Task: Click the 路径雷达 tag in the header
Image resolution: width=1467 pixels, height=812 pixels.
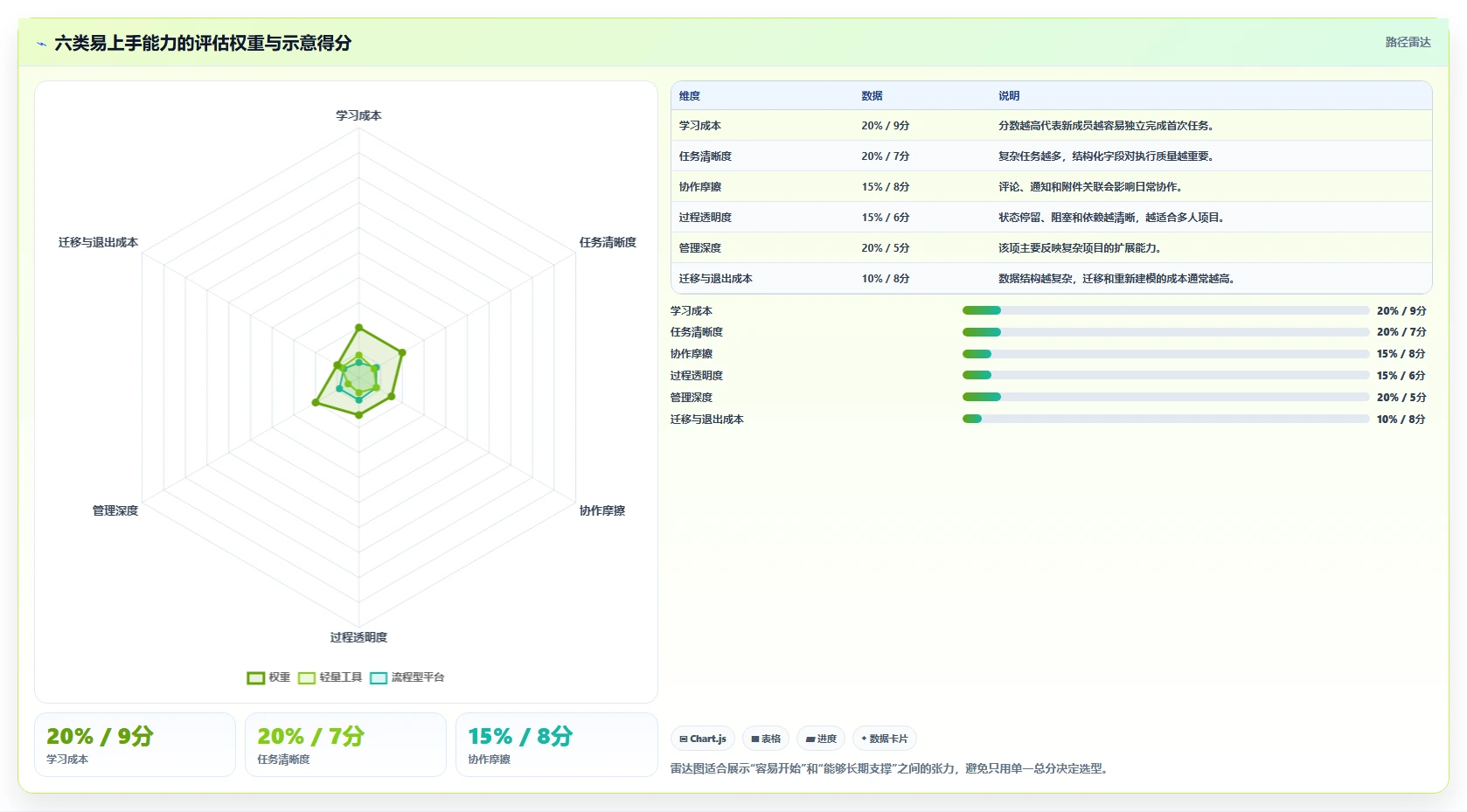Action: [x=1408, y=42]
